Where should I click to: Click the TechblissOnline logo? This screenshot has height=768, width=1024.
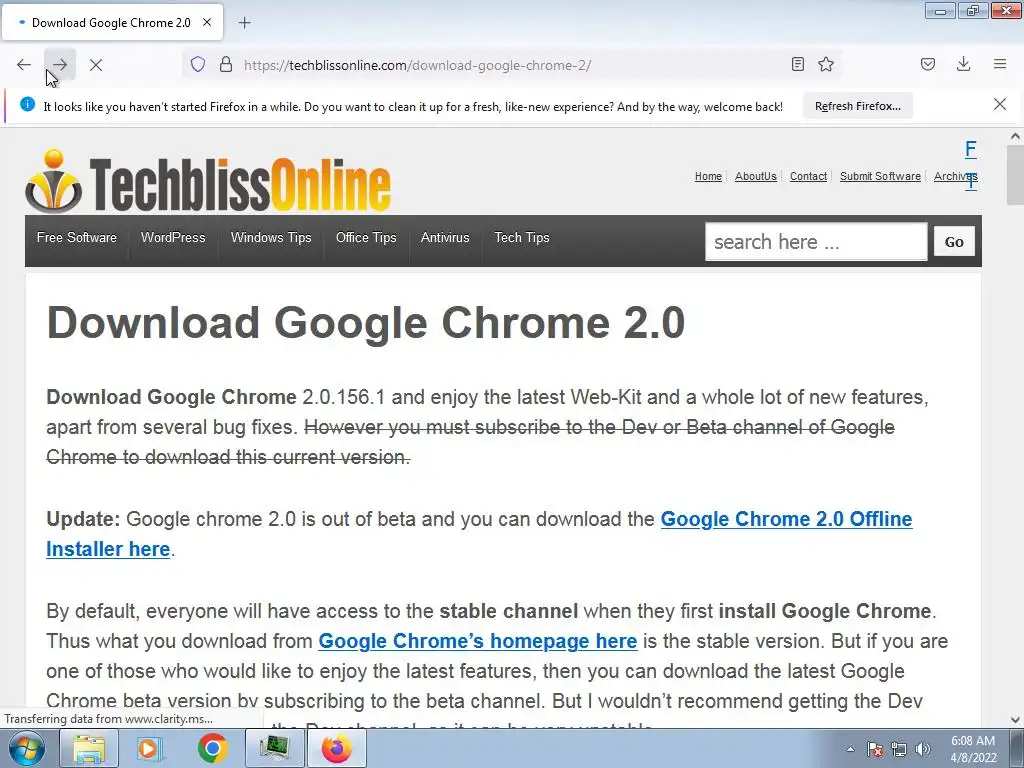click(x=208, y=182)
